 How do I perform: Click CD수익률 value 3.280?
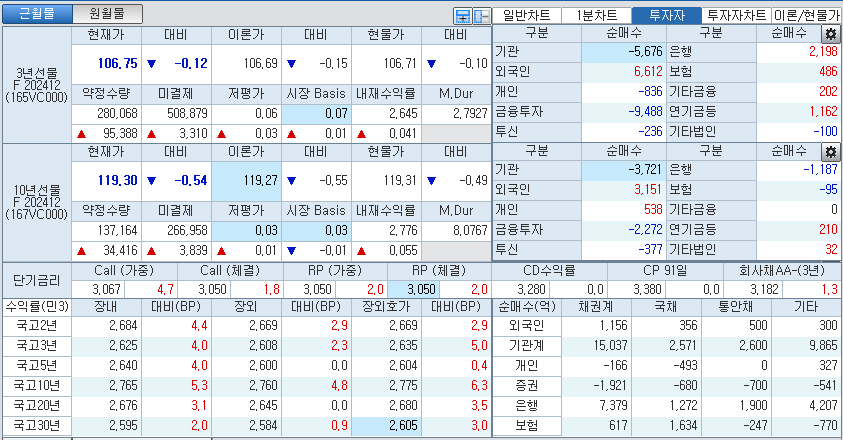pos(520,289)
